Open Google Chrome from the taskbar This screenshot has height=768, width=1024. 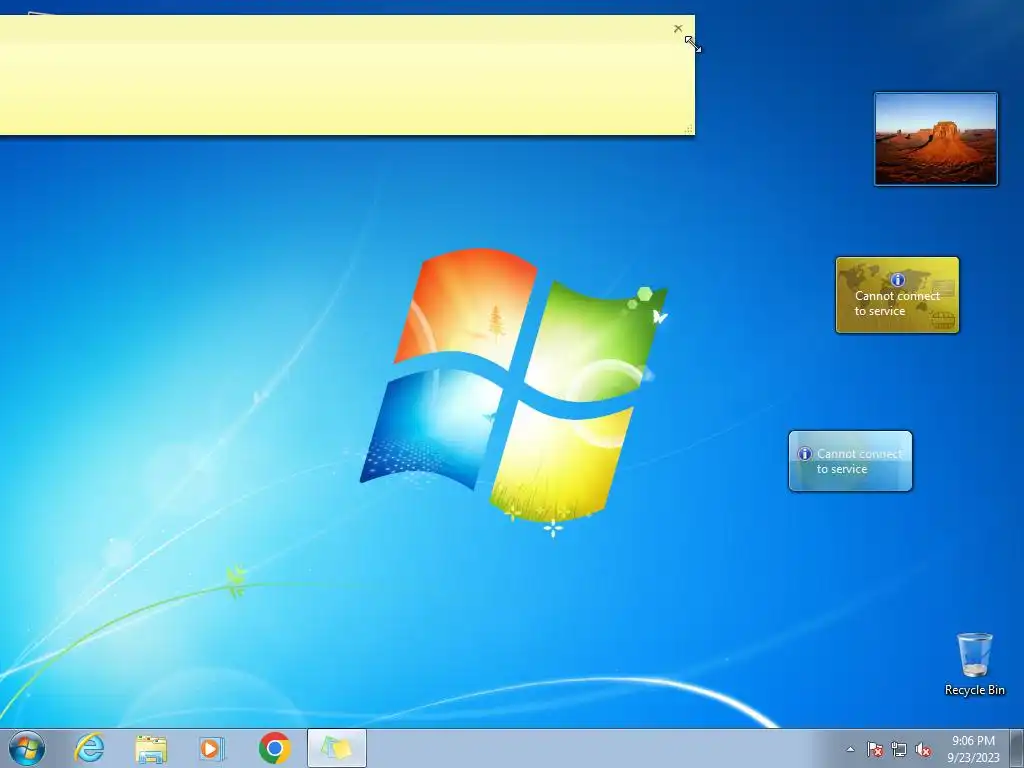click(274, 748)
